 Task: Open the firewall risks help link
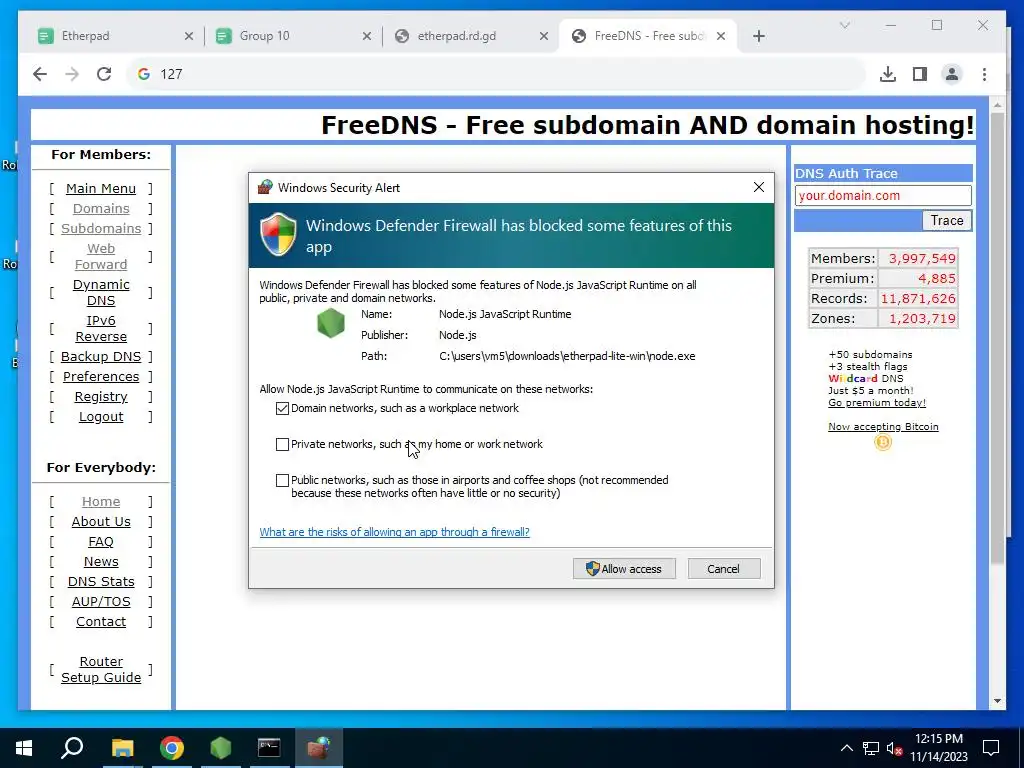click(394, 532)
